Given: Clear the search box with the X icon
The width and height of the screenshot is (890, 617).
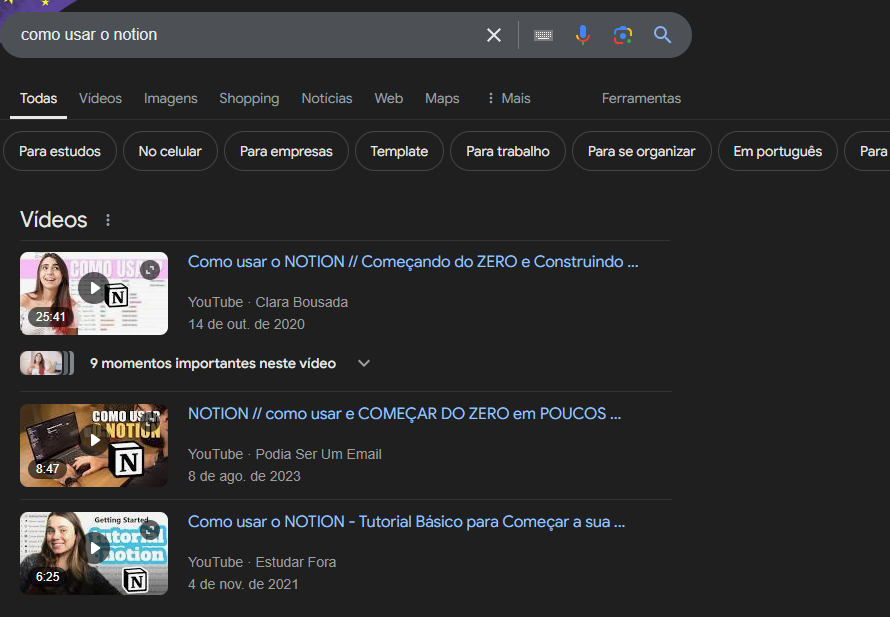Looking at the screenshot, I should click(x=494, y=35).
